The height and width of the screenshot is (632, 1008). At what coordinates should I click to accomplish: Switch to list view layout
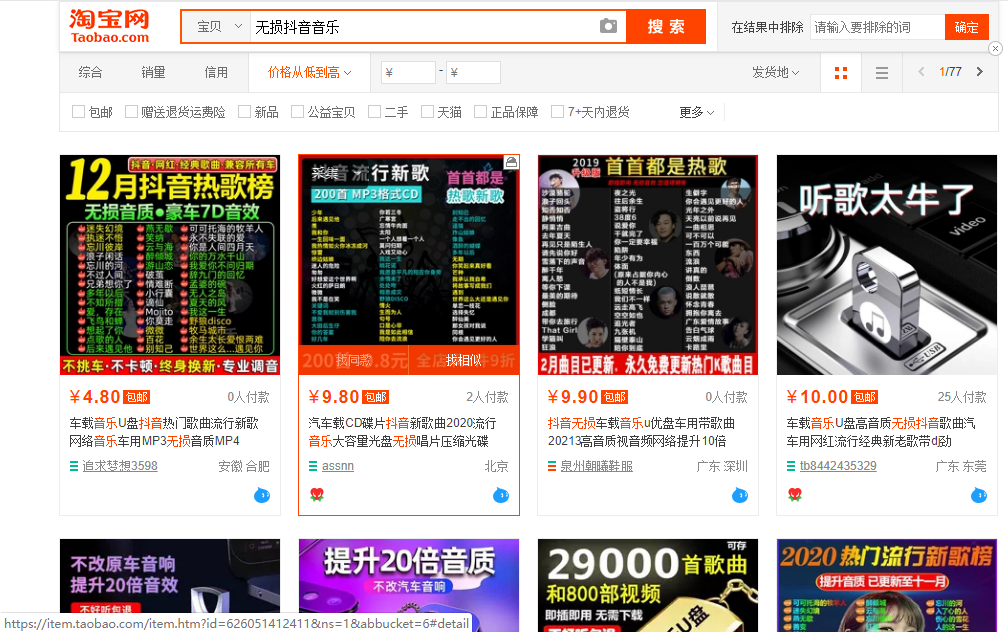pos(882,73)
